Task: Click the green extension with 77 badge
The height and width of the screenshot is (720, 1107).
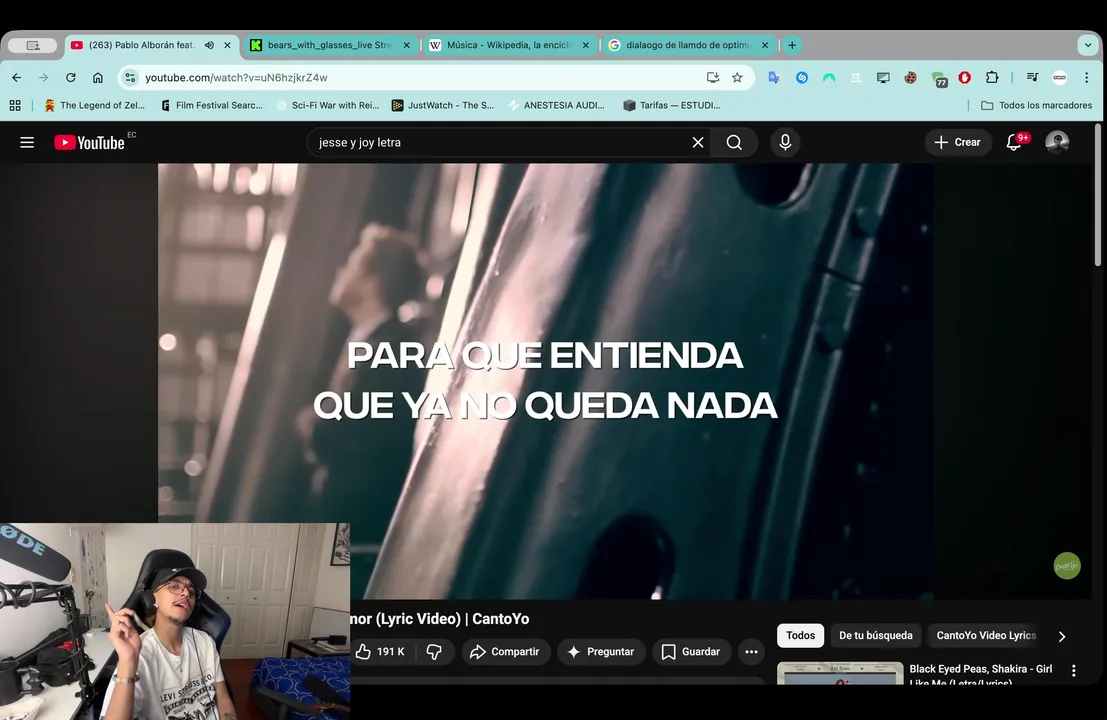Action: pos(938,79)
